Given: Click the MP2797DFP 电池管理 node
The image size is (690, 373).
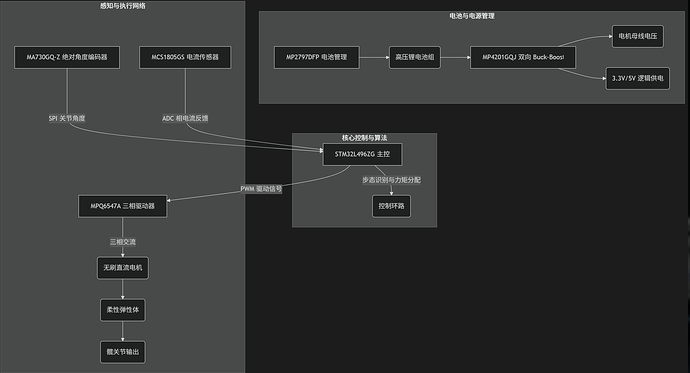Looking at the screenshot, I should coord(316,57).
